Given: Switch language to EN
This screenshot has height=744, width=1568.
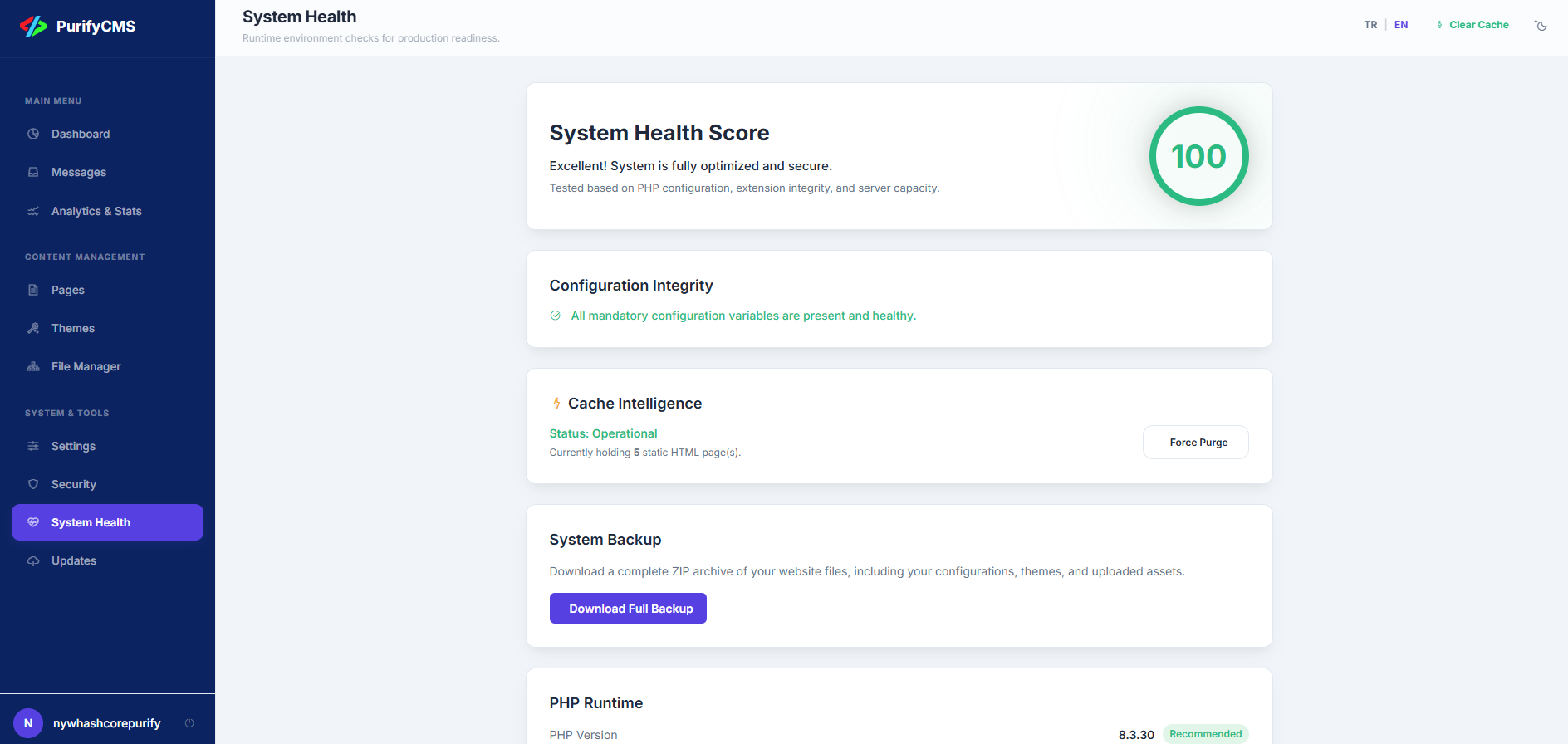Looking at the screenshot, I should point(1401,25).
